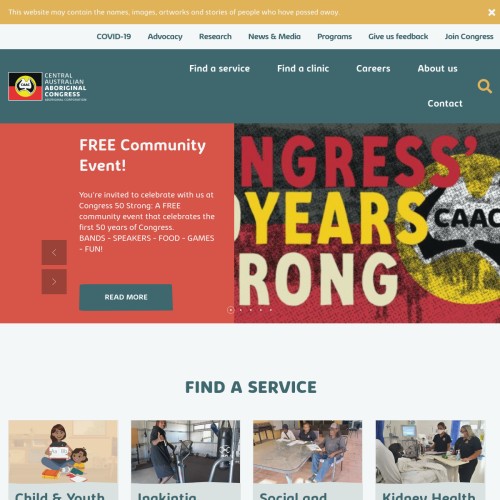Open the Careers menu item
500x500 pixels.
(373, 69)
